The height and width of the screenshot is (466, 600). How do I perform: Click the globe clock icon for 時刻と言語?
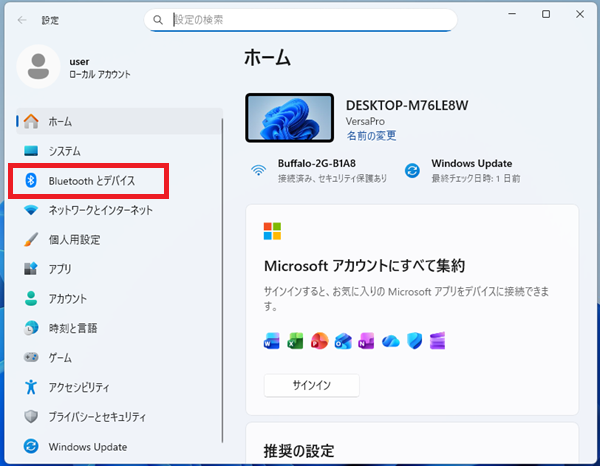click(31, 328)
